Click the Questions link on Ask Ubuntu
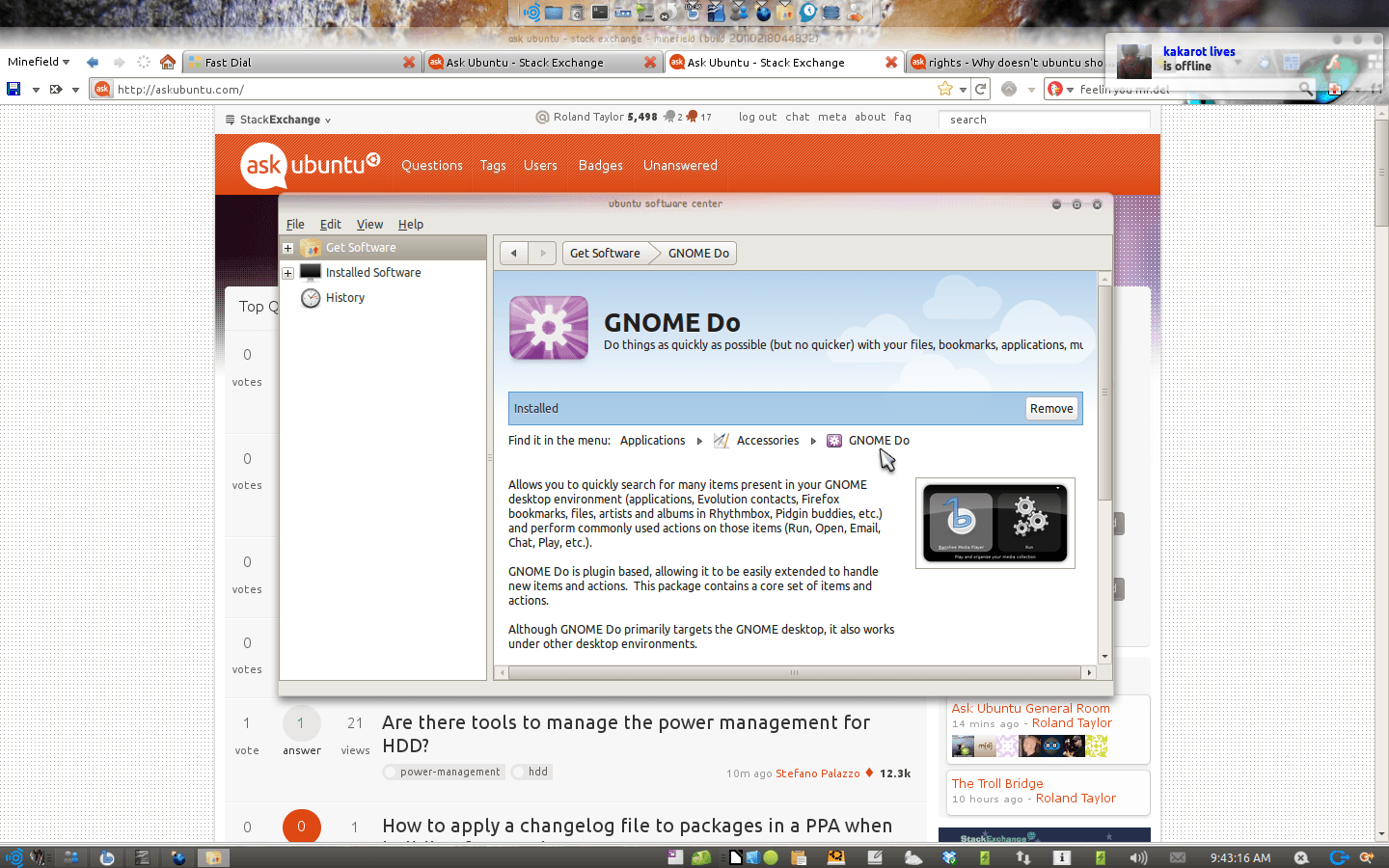 tap(431, 165)
